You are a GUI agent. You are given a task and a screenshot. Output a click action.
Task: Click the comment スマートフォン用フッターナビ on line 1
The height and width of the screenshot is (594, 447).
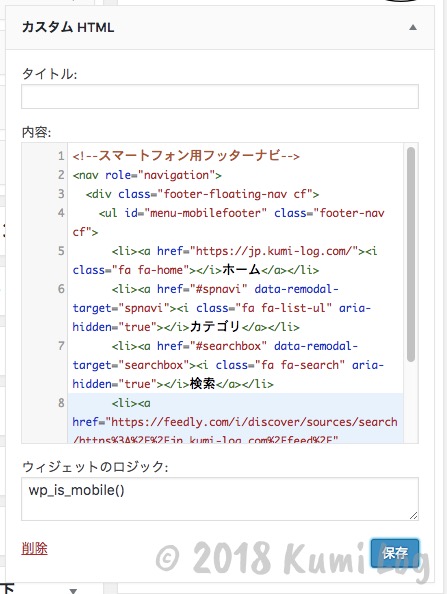coord(186,156)
